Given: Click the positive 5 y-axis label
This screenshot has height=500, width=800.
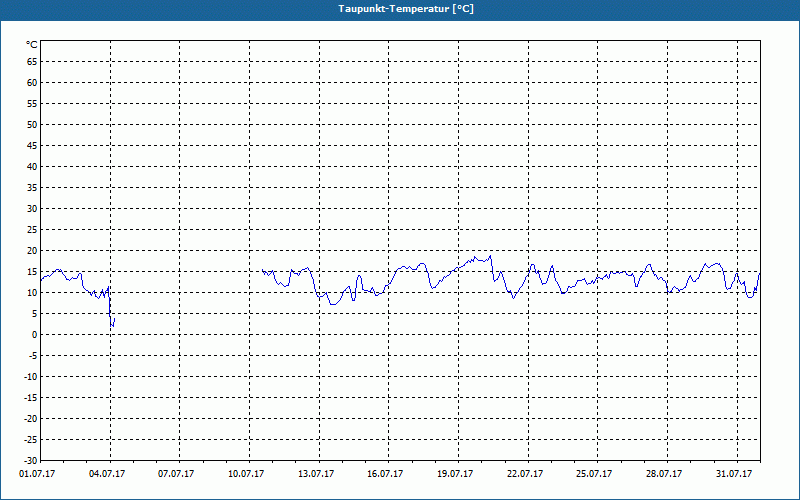Looking at the screenshot, I should coord(35,314).
